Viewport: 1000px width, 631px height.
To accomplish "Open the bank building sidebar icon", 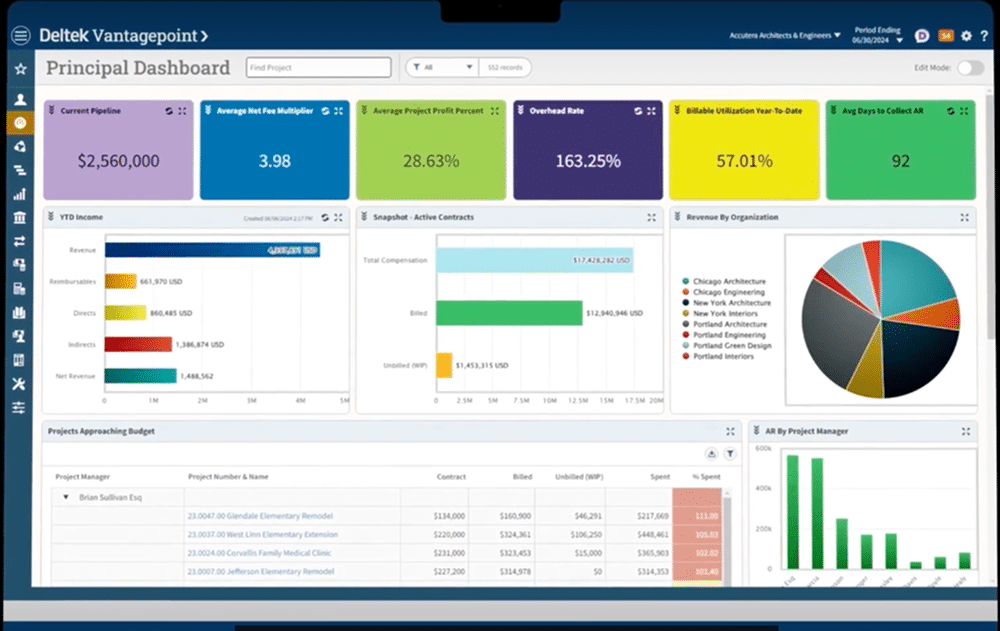I will (20, 218).
